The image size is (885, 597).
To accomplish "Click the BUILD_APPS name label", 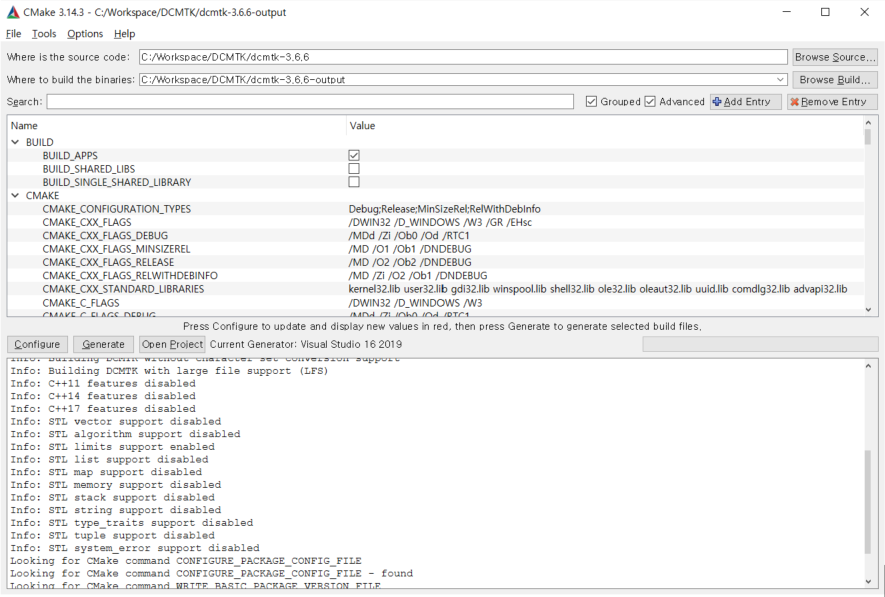I will [70, 155].
